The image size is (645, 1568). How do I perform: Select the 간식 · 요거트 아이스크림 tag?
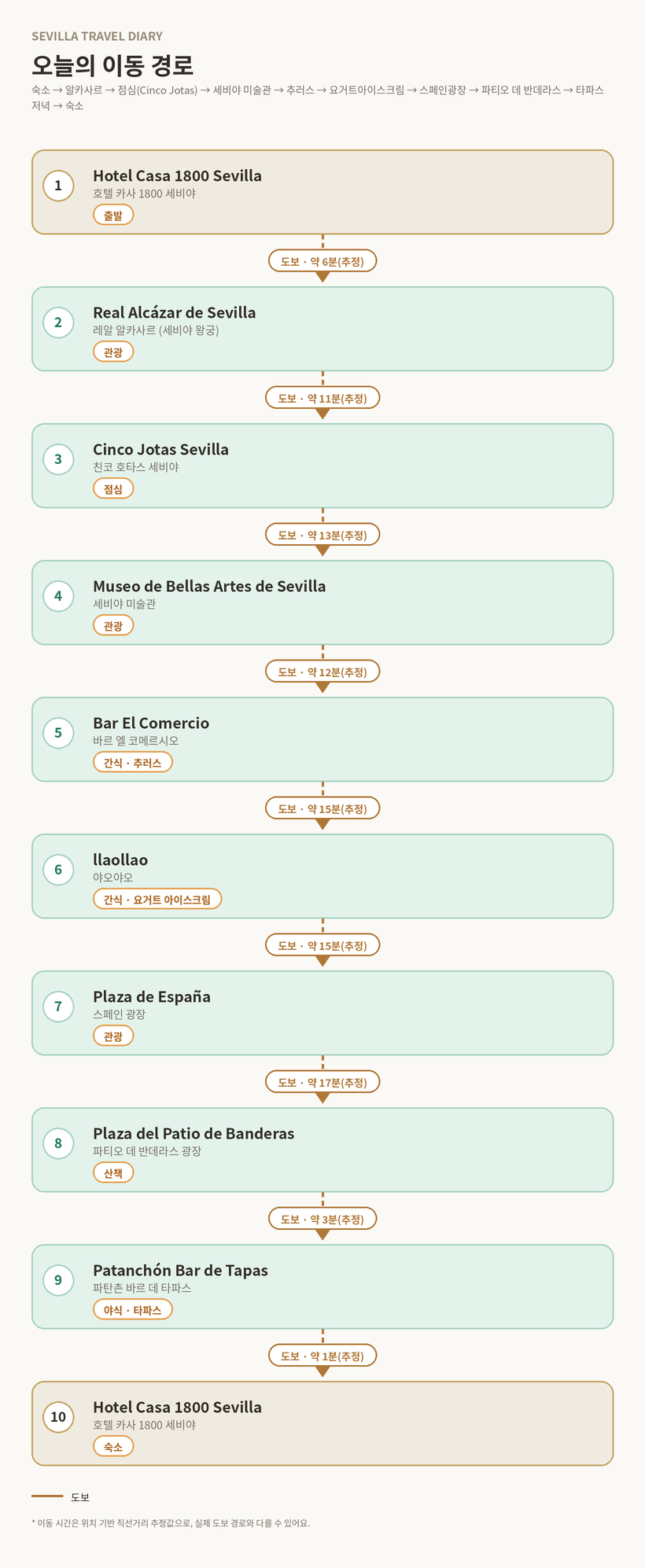point(157,900)
